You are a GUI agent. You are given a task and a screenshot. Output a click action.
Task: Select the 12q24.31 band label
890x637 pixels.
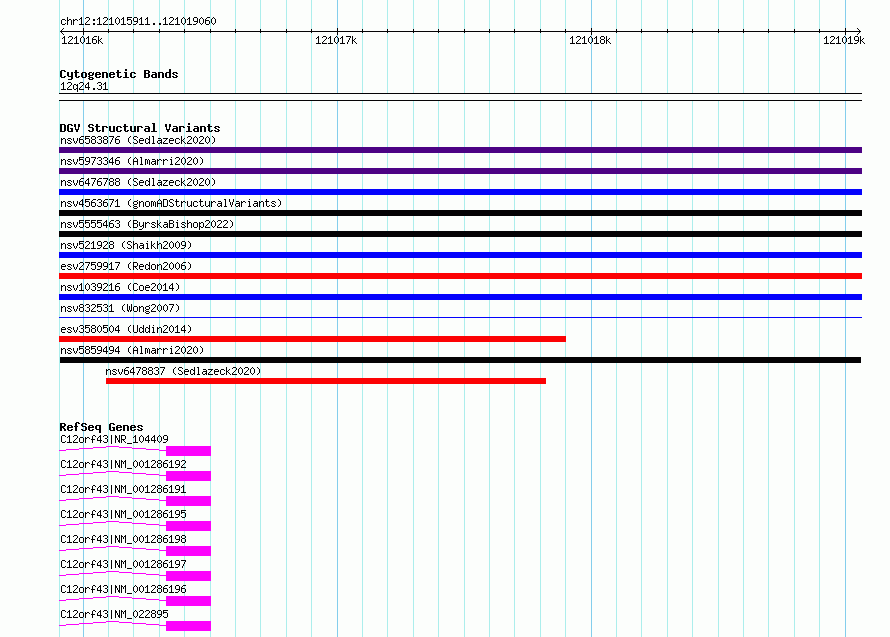[x=84, y=86]
